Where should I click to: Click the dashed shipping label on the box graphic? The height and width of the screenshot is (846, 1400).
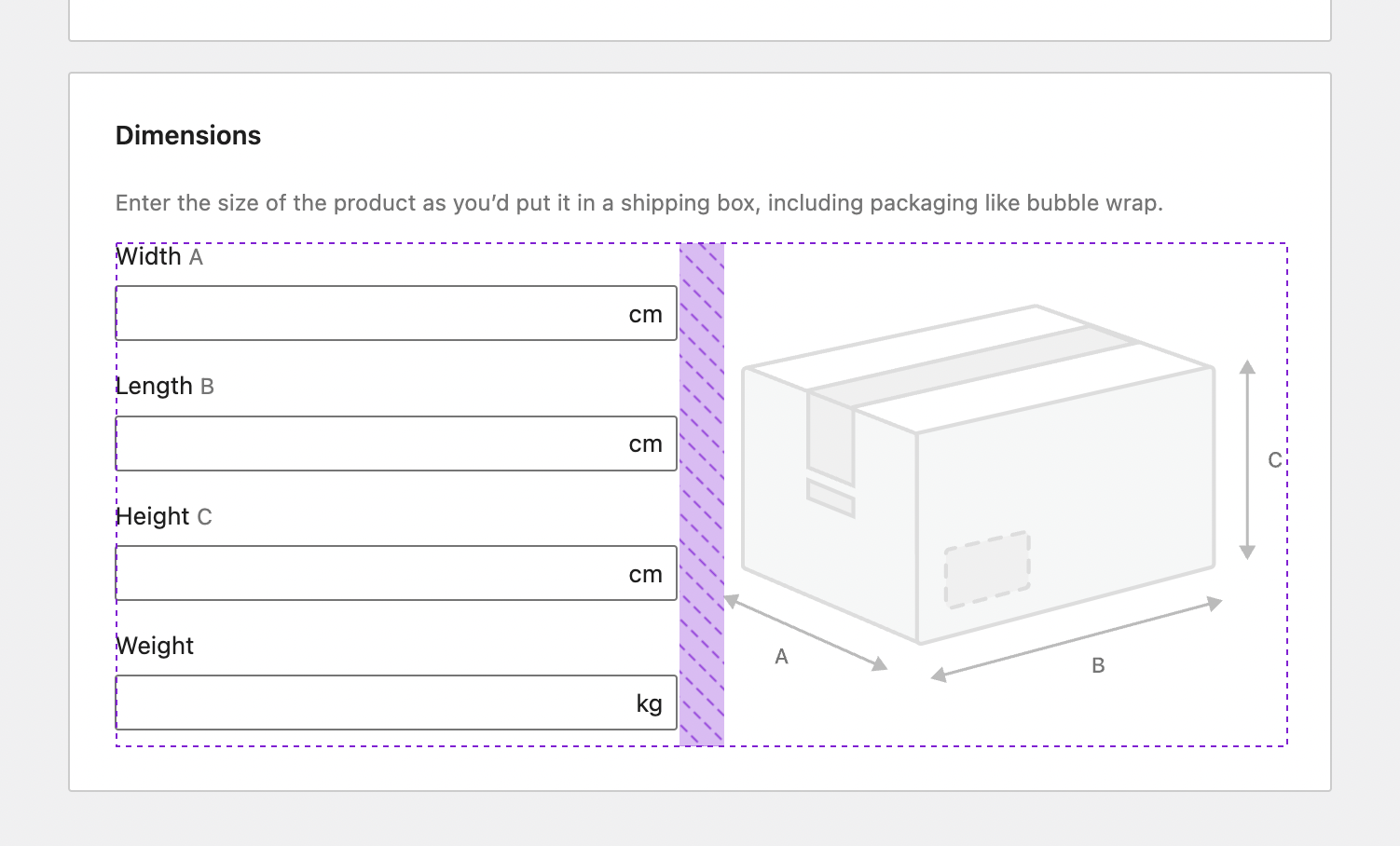click(986, 566)
